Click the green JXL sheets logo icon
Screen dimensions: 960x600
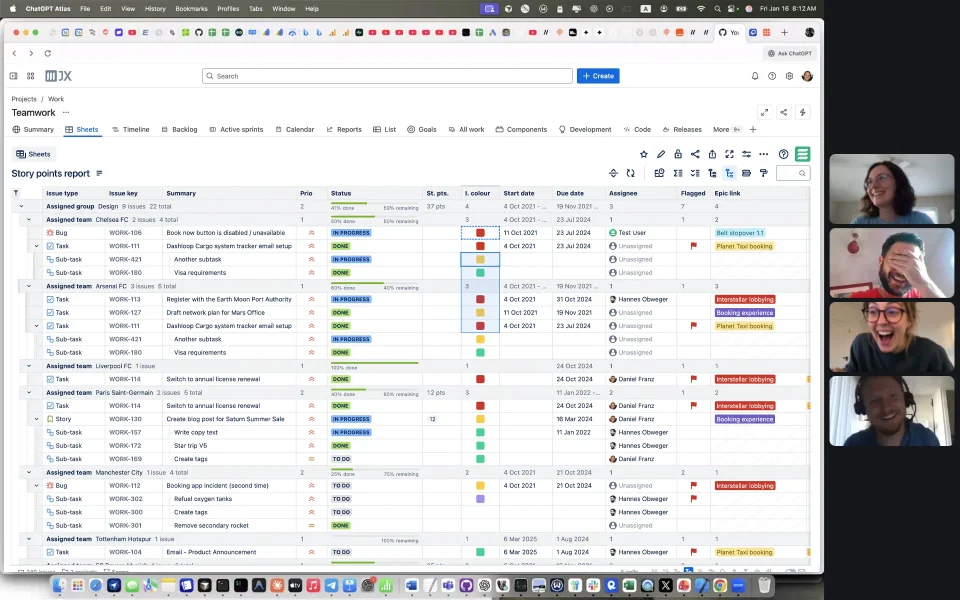pyautogui.click(x=803, y=154)
